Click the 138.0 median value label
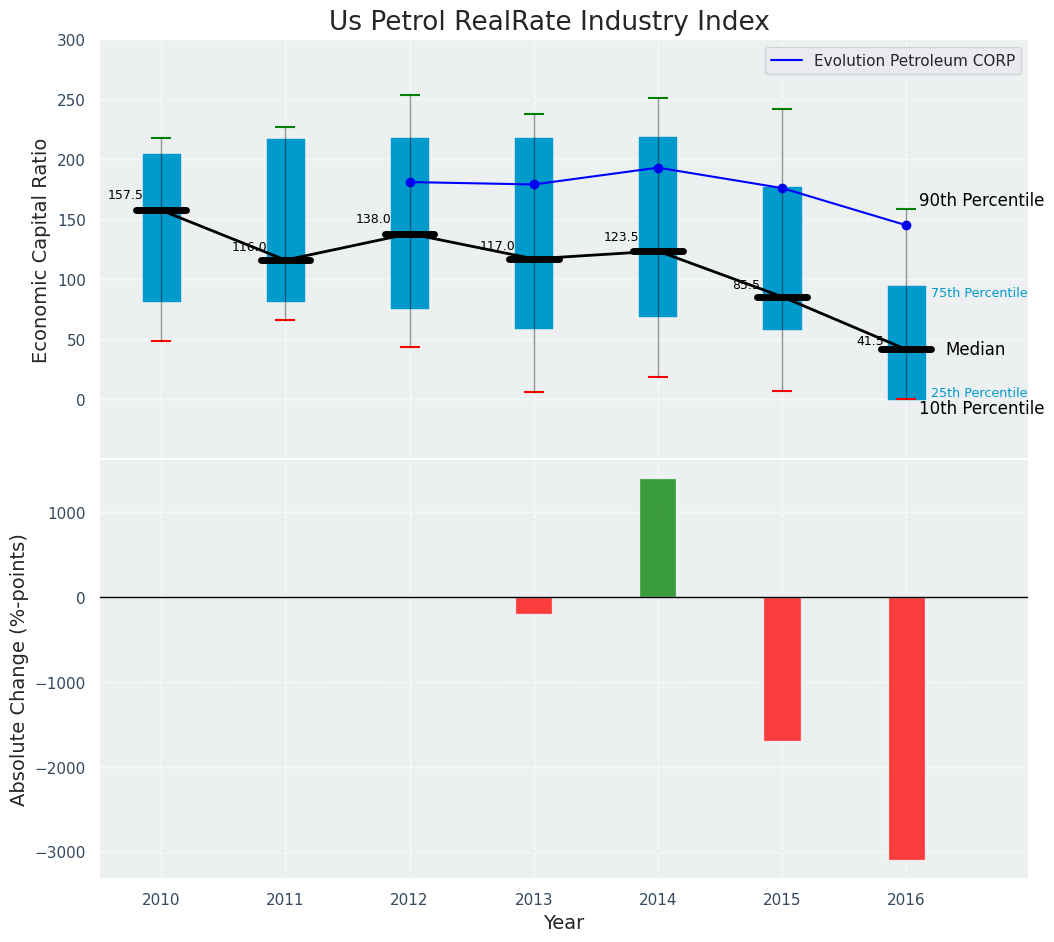Viewport: 1054px width, 942px height. tap(373, 219)
